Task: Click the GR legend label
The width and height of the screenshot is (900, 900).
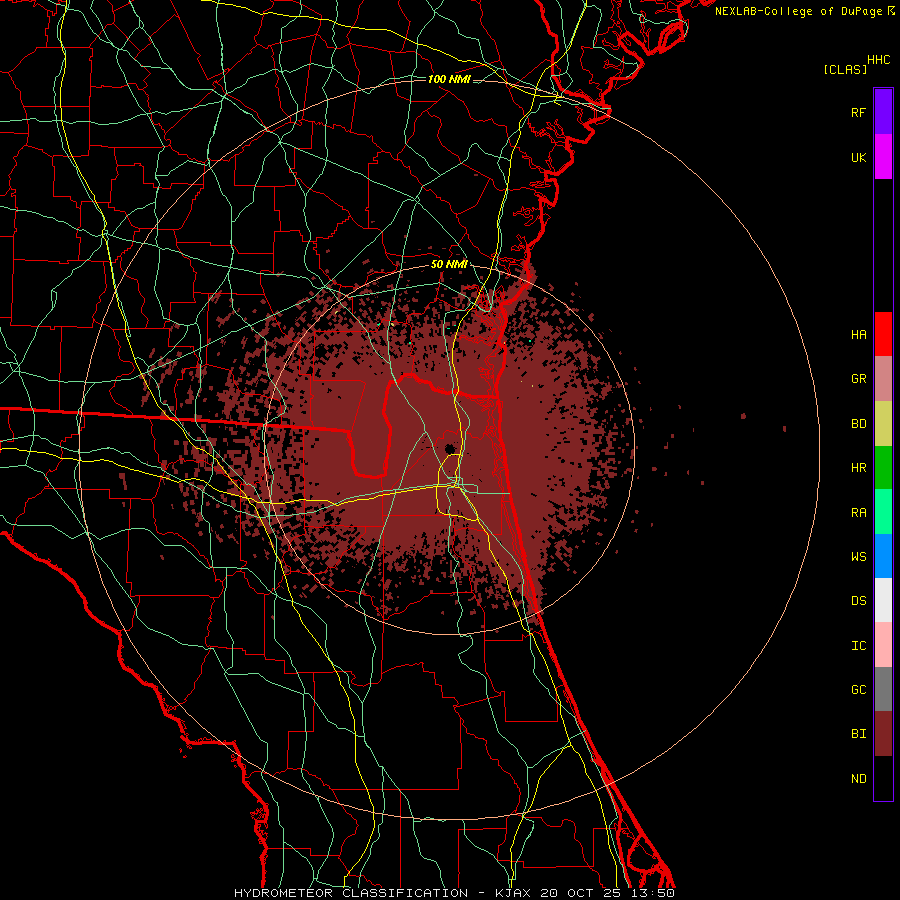Action: coord(858,379)
